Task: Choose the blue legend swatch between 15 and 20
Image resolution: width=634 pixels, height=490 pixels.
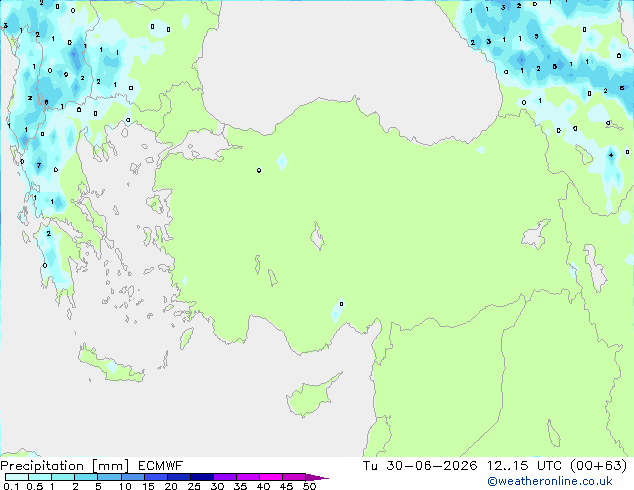Action: (x=156, y=477)
